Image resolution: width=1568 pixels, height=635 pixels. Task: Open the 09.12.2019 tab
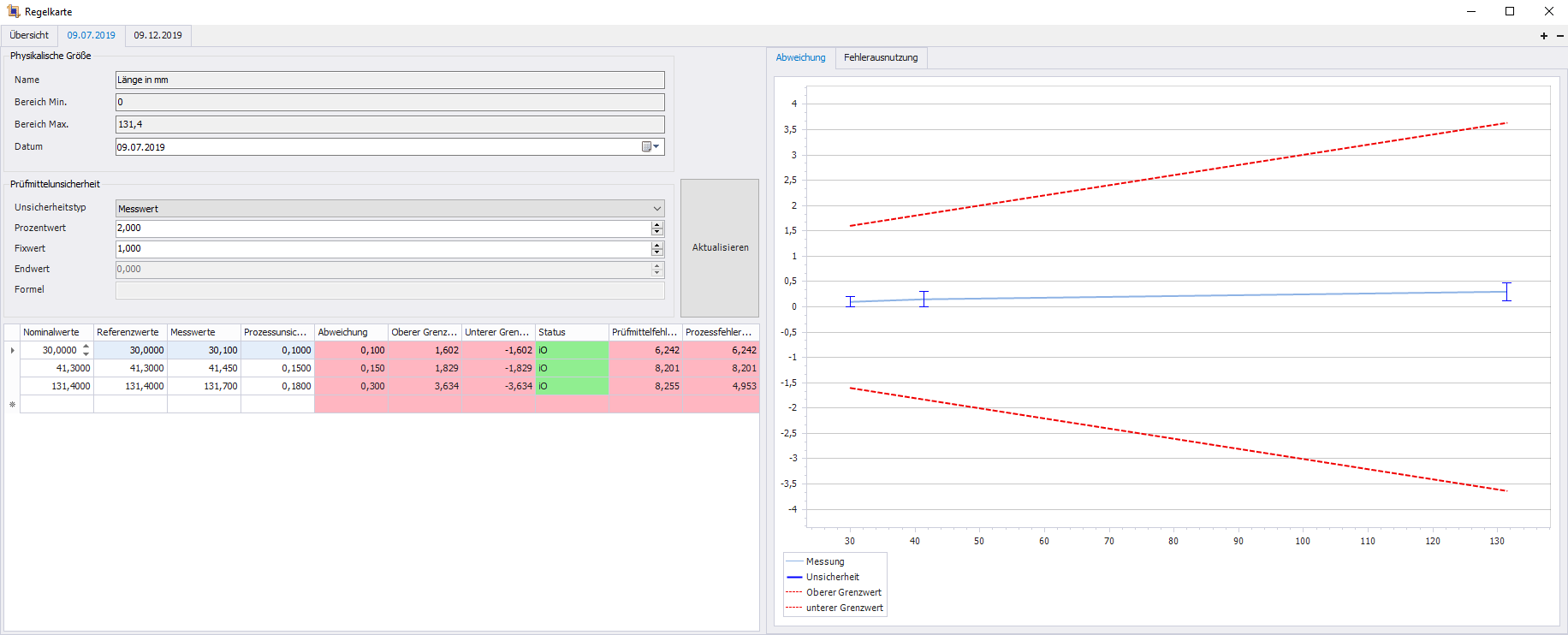click(x=157, y=35)
